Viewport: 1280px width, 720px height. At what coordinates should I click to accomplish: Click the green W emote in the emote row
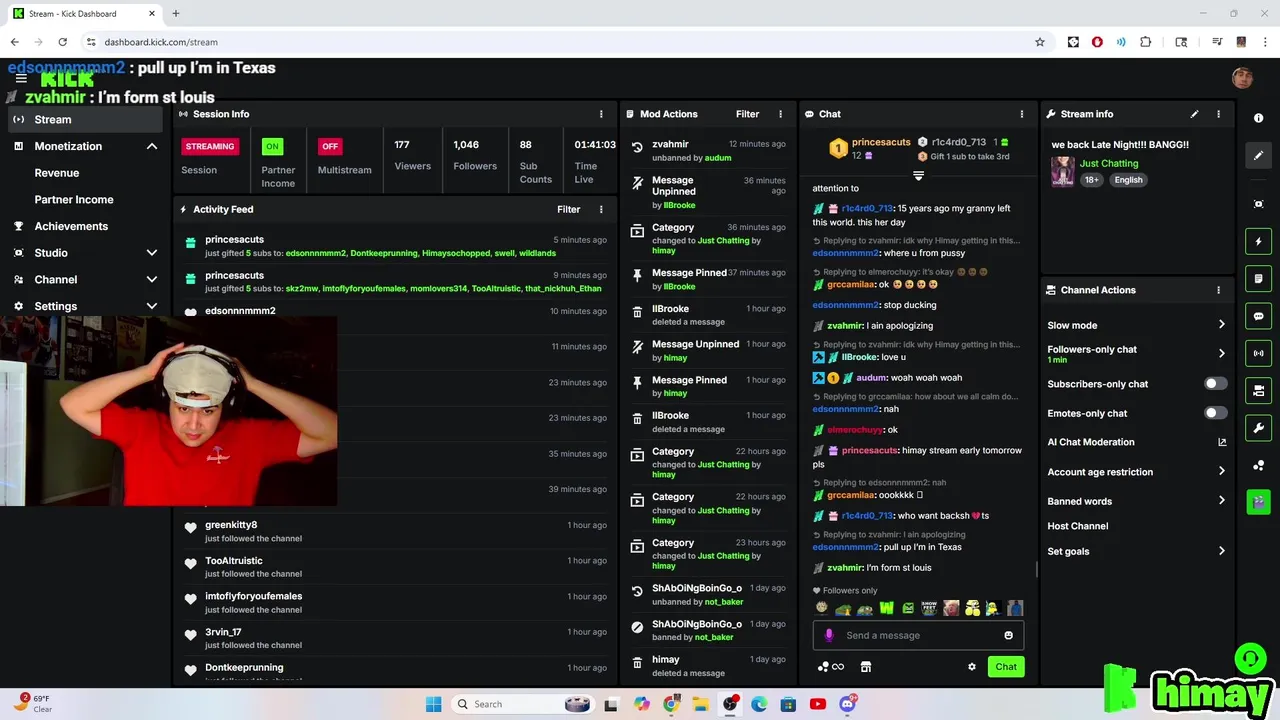coord(886,608)
